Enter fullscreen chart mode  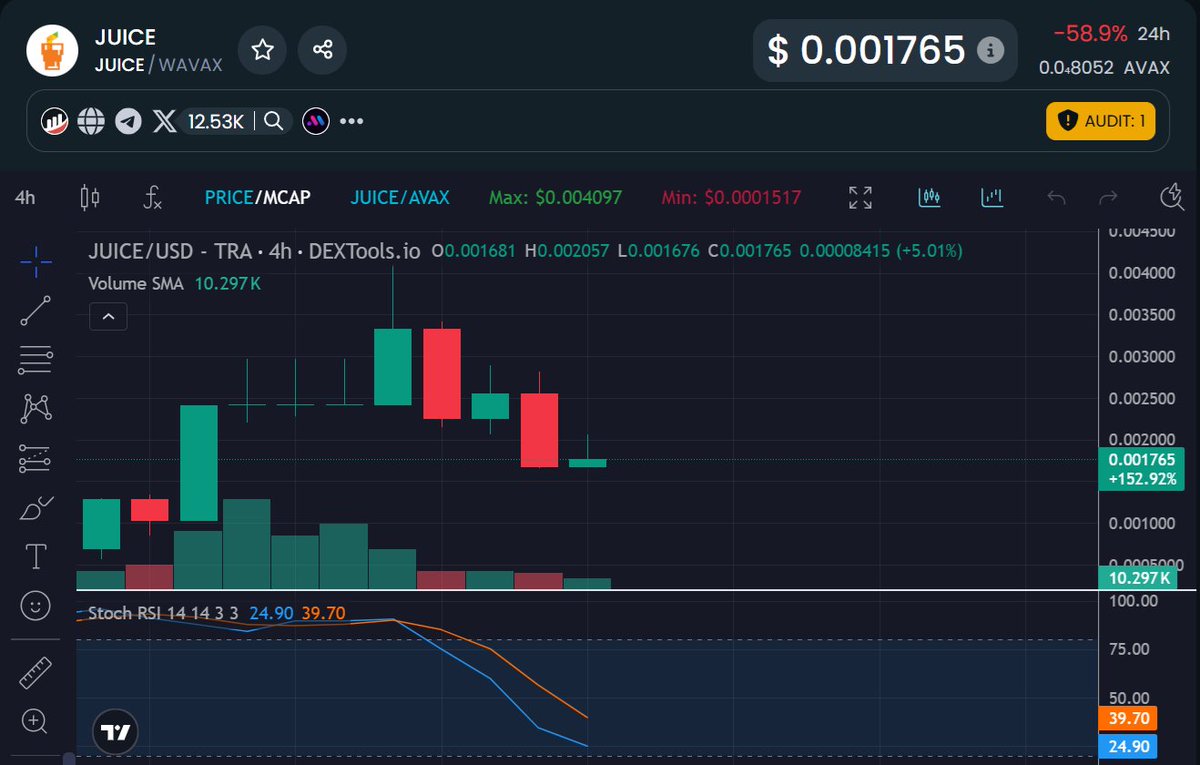coord(860,198)
